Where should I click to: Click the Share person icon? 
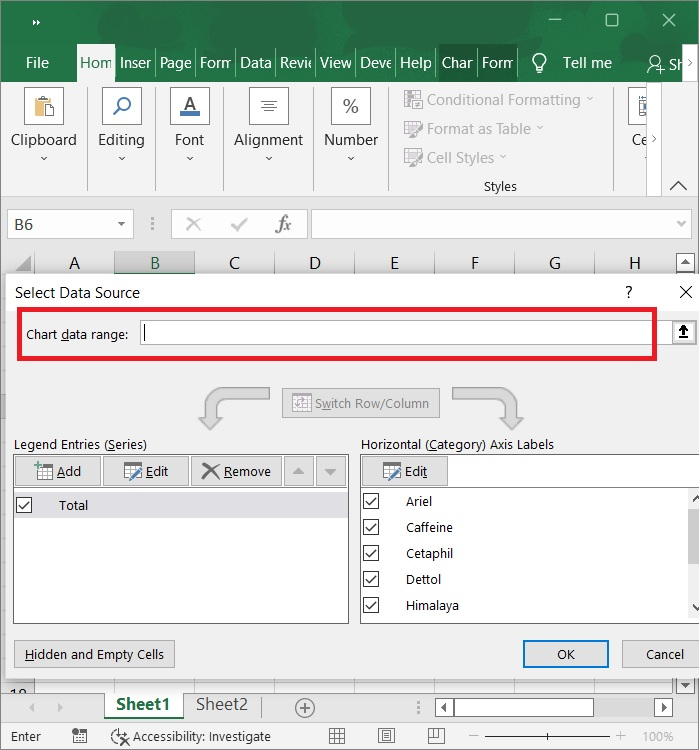pos(655,64)
